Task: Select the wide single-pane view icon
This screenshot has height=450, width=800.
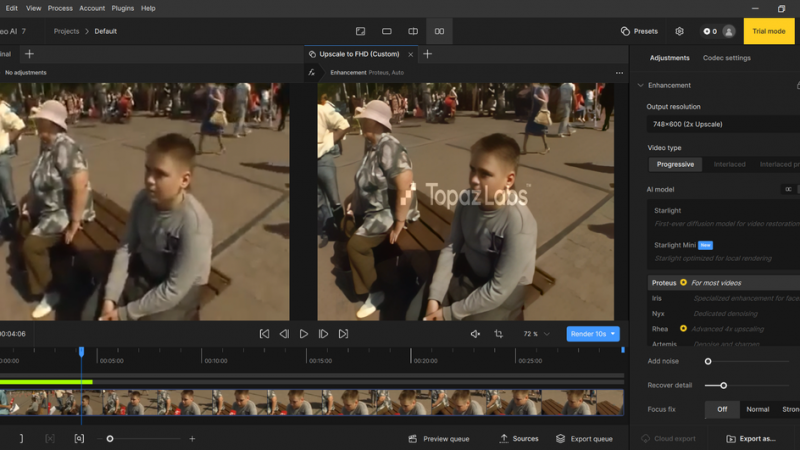Action: 387,31
